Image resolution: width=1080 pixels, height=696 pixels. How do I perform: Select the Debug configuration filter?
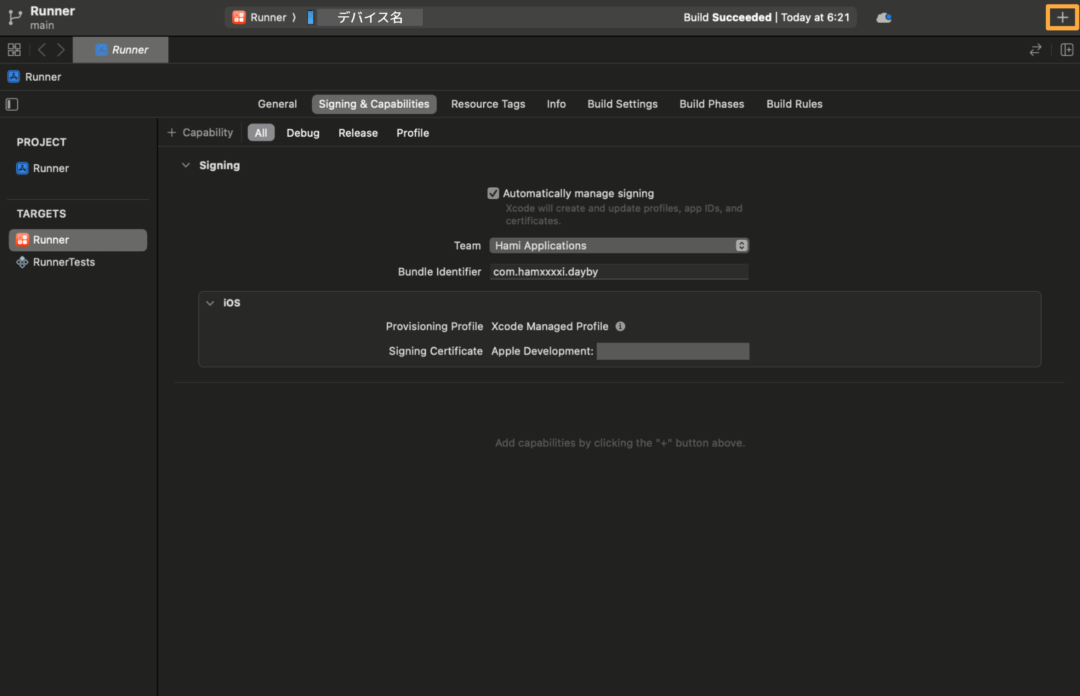click(x=303, y=133)
